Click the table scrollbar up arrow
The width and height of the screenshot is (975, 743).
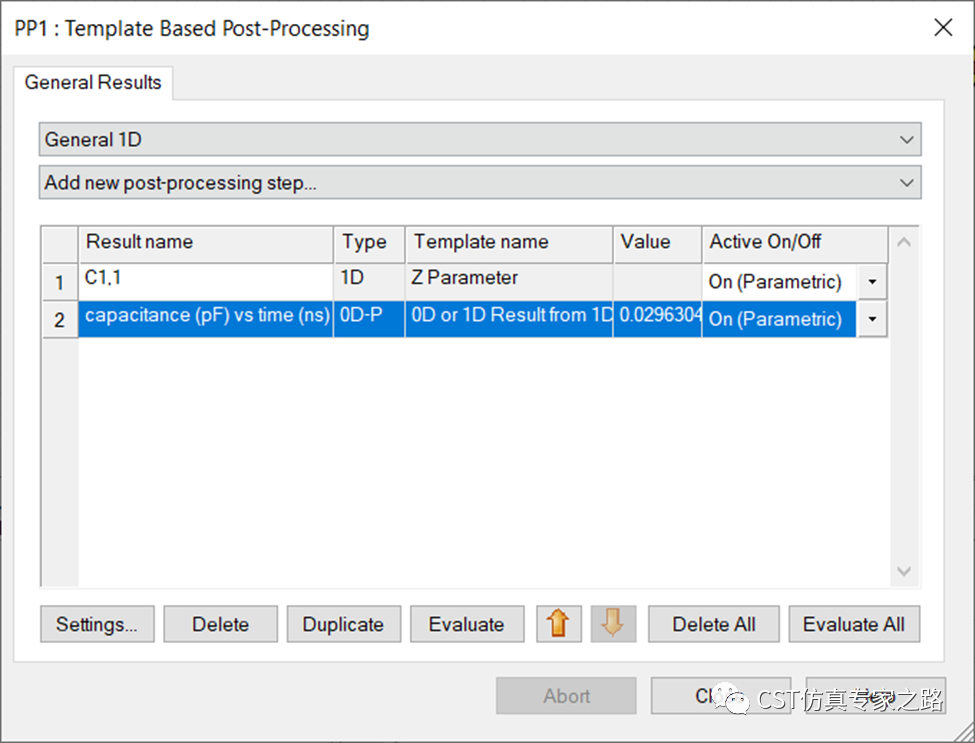pyautogui.click(x=904, y=242)
